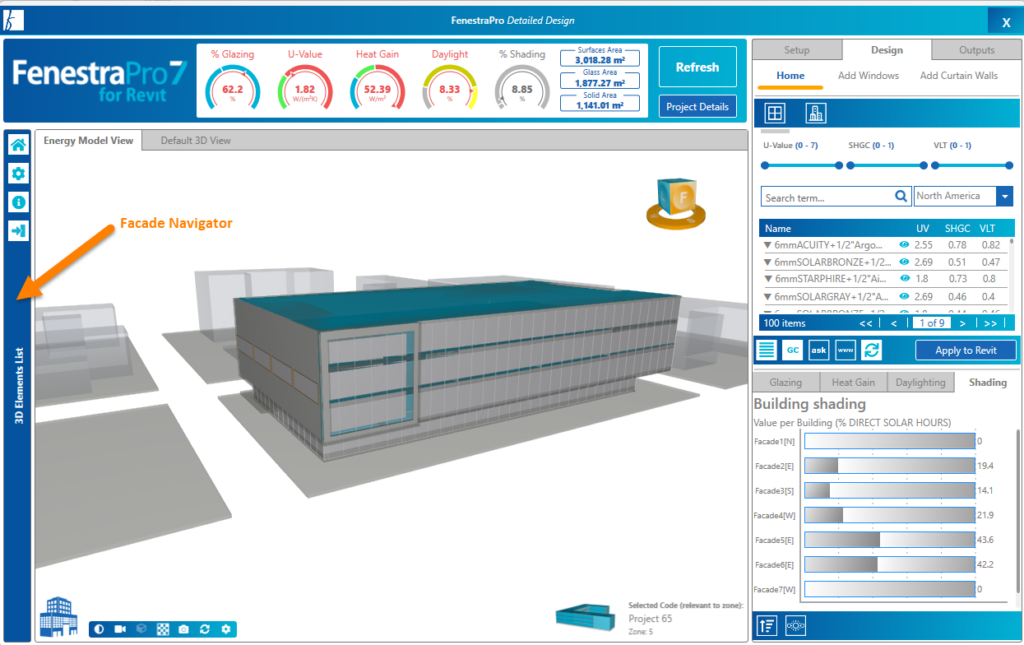Open the Add Windows sub-tab

click(x=868, y=76)
